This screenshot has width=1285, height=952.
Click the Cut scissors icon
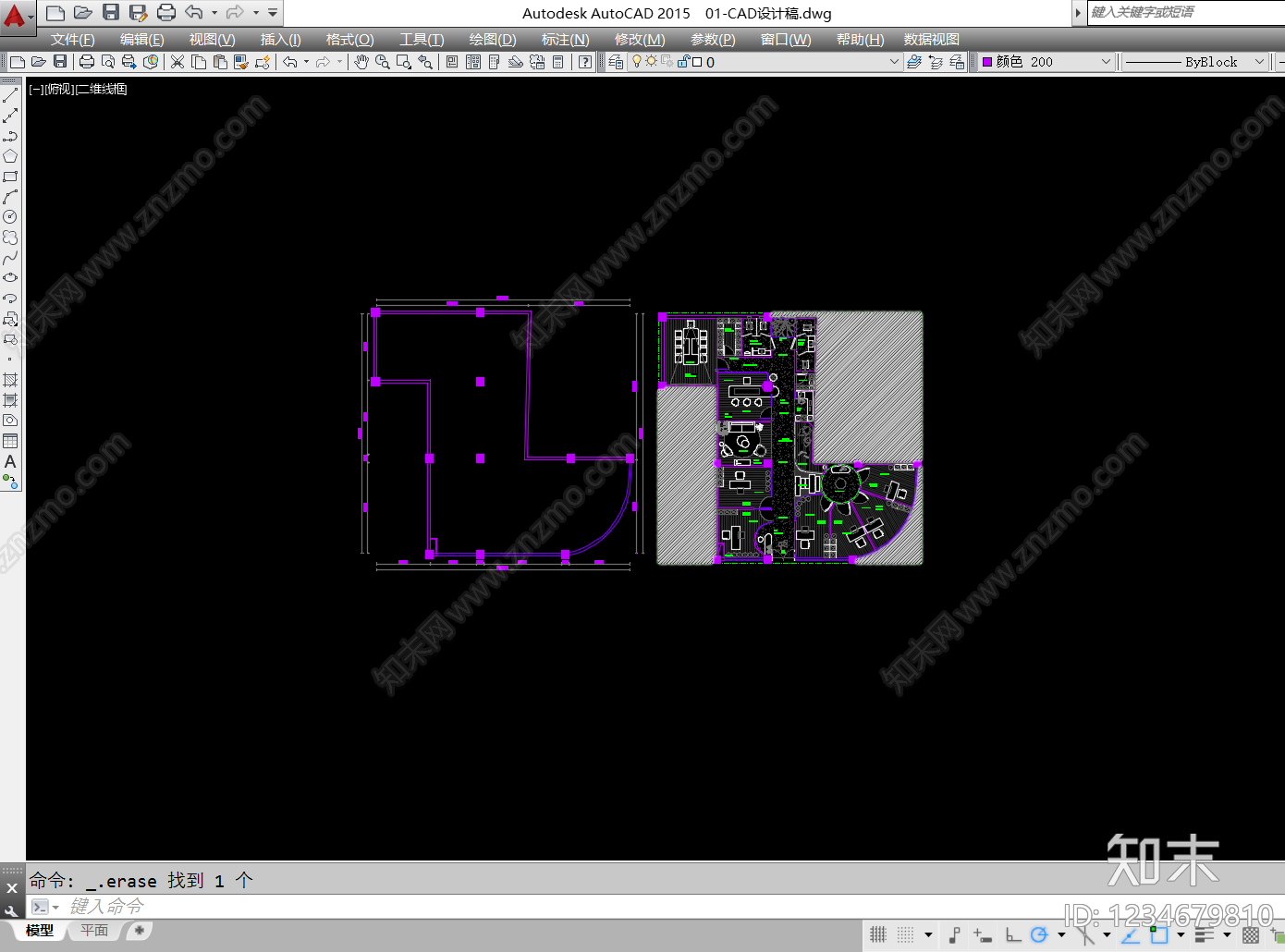pyautogui.click(x=177, y=62)
